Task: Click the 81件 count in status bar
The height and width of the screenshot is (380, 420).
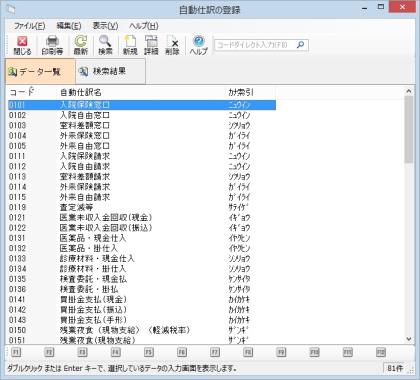Action: 395,368
